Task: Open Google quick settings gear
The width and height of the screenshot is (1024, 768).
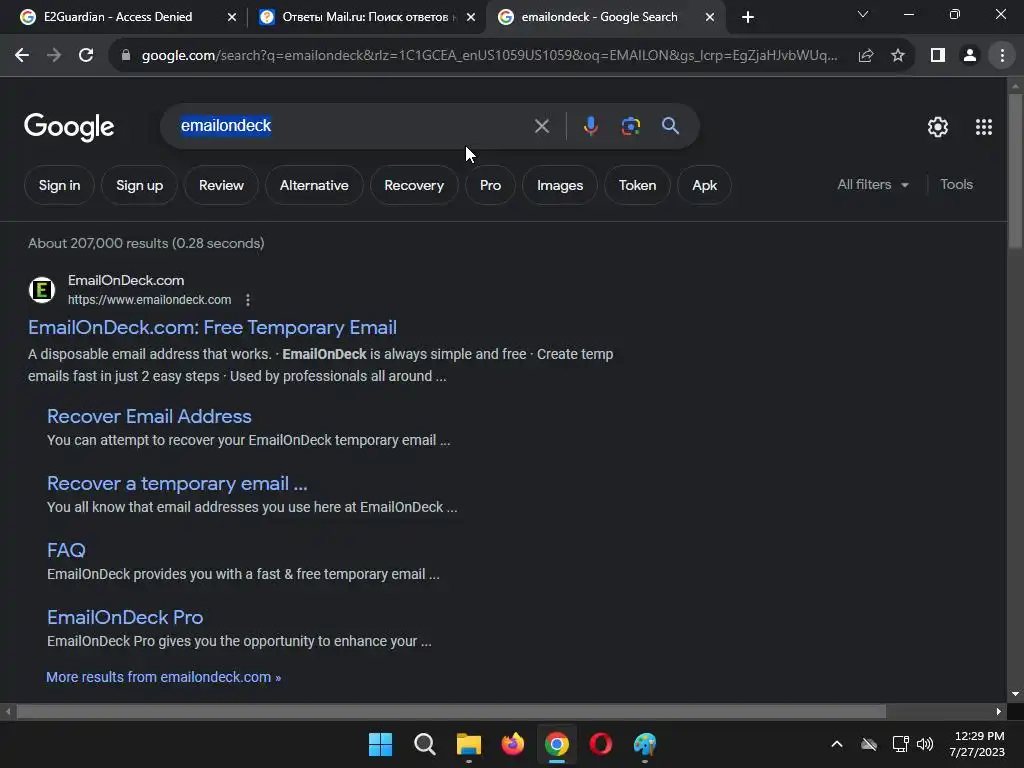Action: [x=938, y=127]
